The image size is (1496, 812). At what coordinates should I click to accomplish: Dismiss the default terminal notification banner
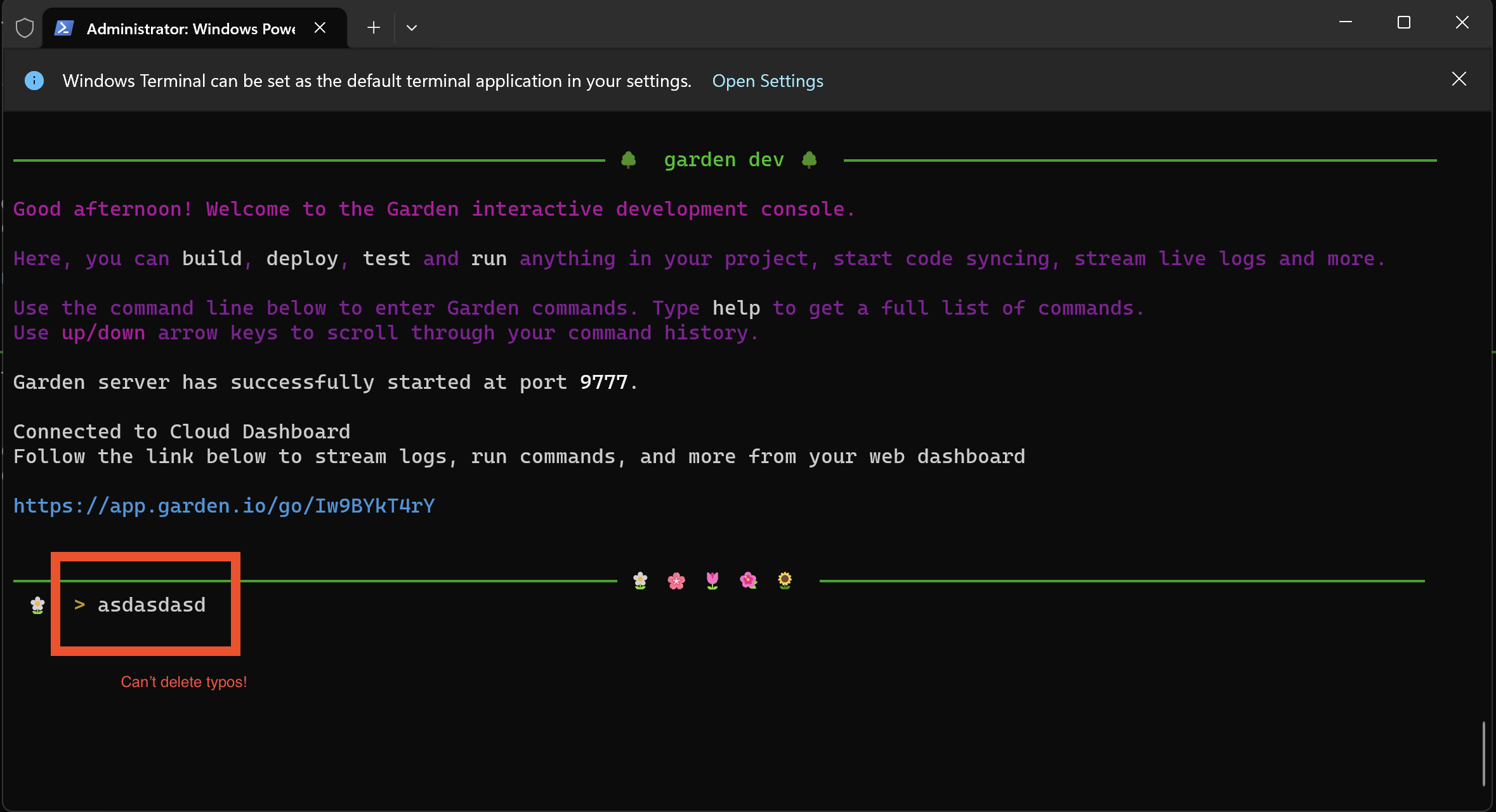[1459, 79]
